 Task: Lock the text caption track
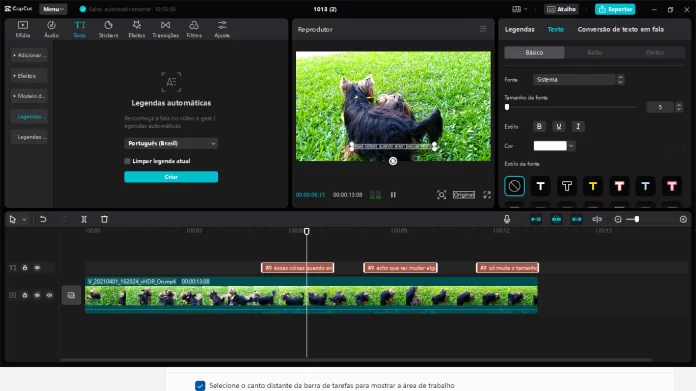click(x=25, y=268)
